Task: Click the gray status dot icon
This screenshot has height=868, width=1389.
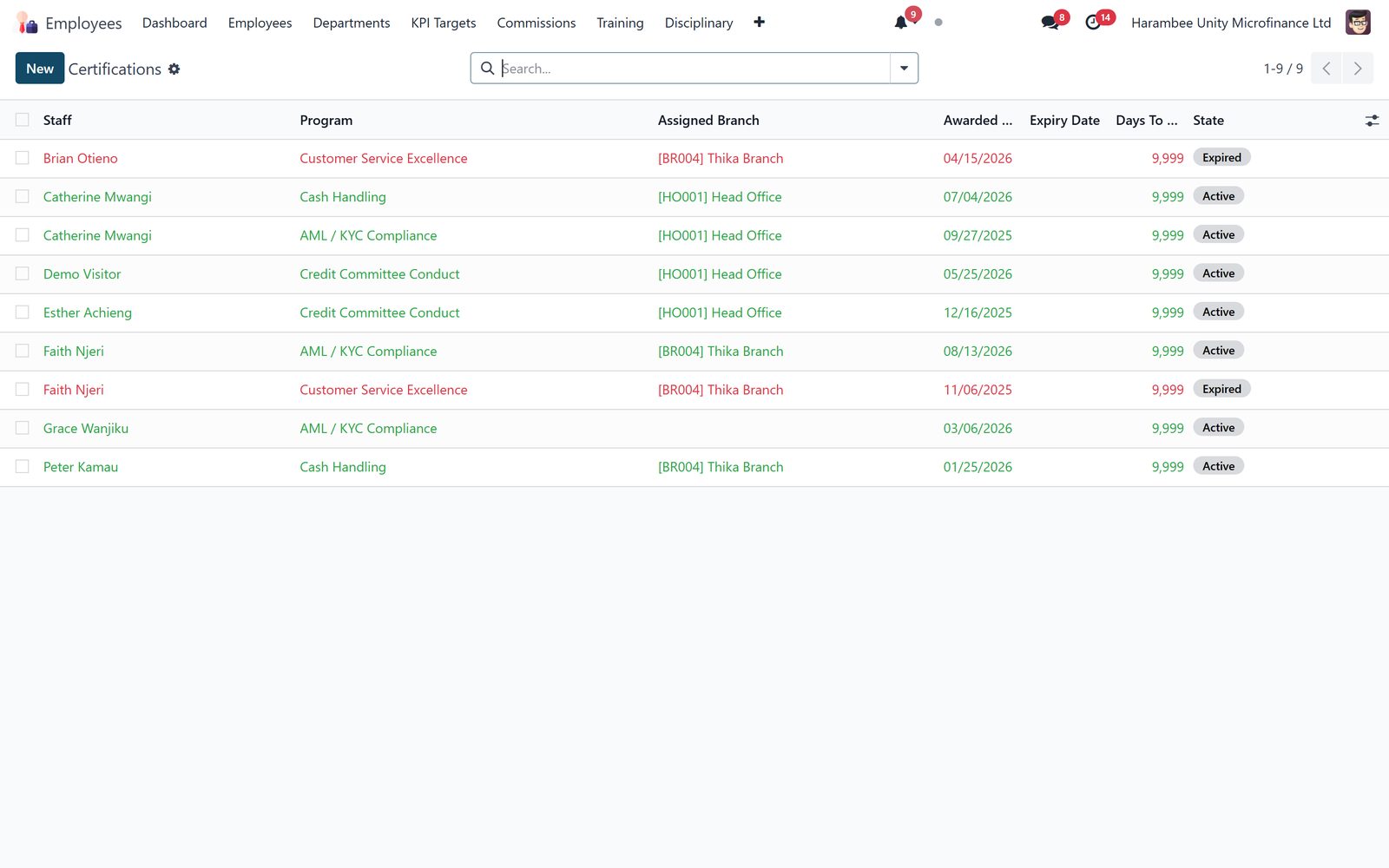Action: pyautogui.click(x=938, y=23)
